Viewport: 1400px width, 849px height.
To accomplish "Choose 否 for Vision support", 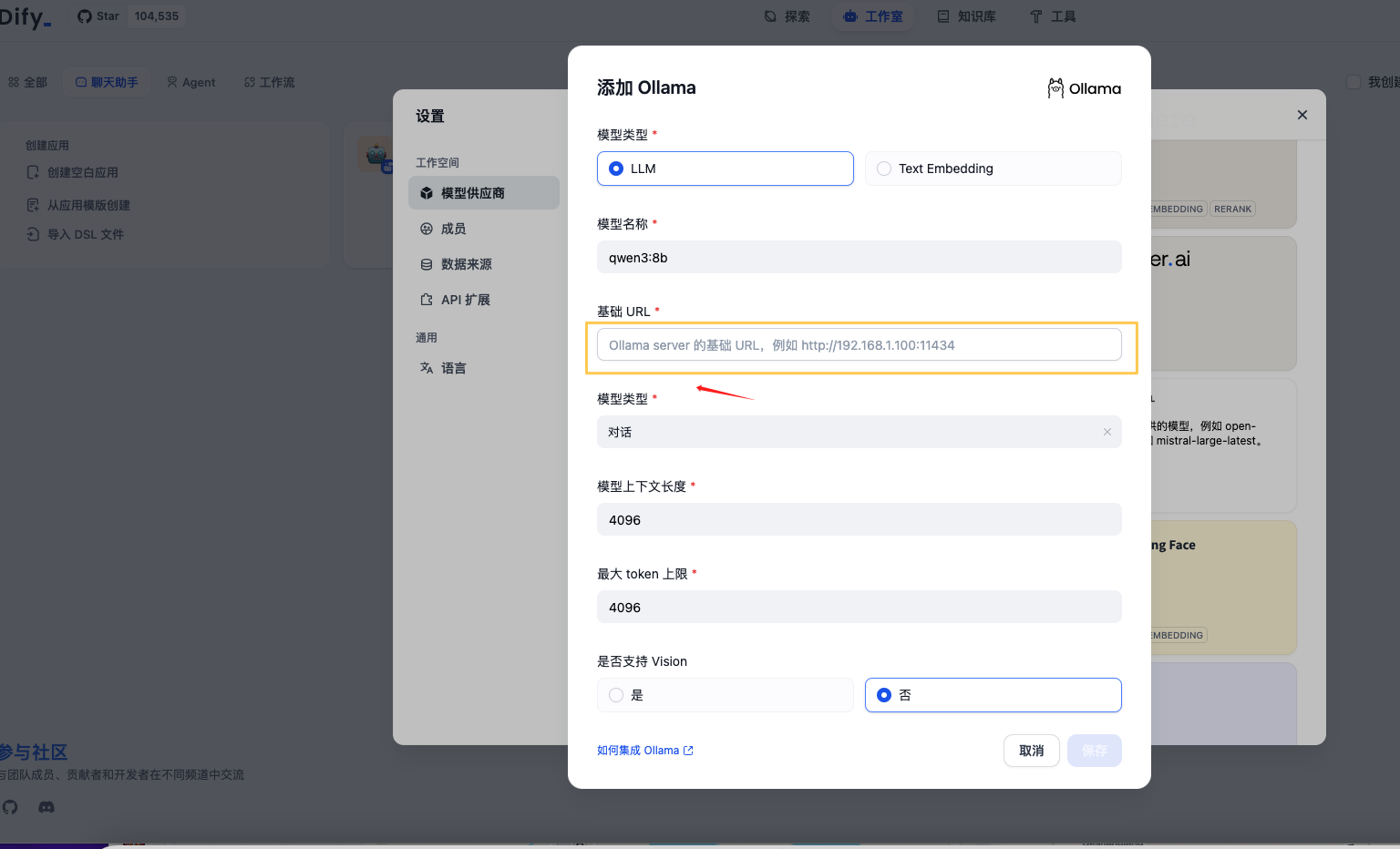I will tap(993, 695).
